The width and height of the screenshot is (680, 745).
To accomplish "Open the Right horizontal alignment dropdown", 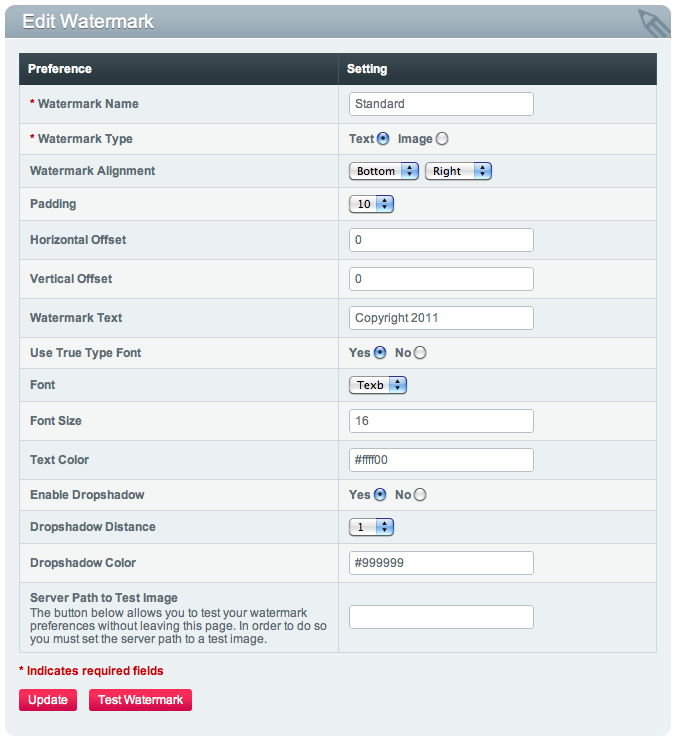I will (458, 171).
